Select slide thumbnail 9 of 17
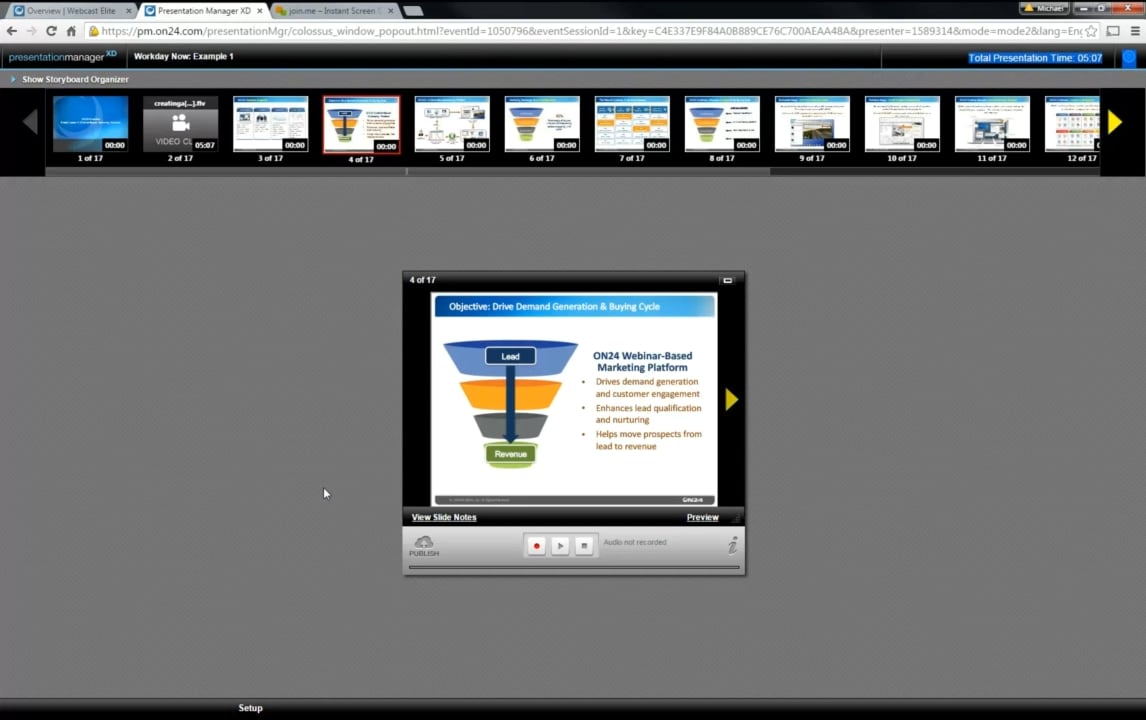Screen dimensions: 1146x720 click(x=812, y=124)
